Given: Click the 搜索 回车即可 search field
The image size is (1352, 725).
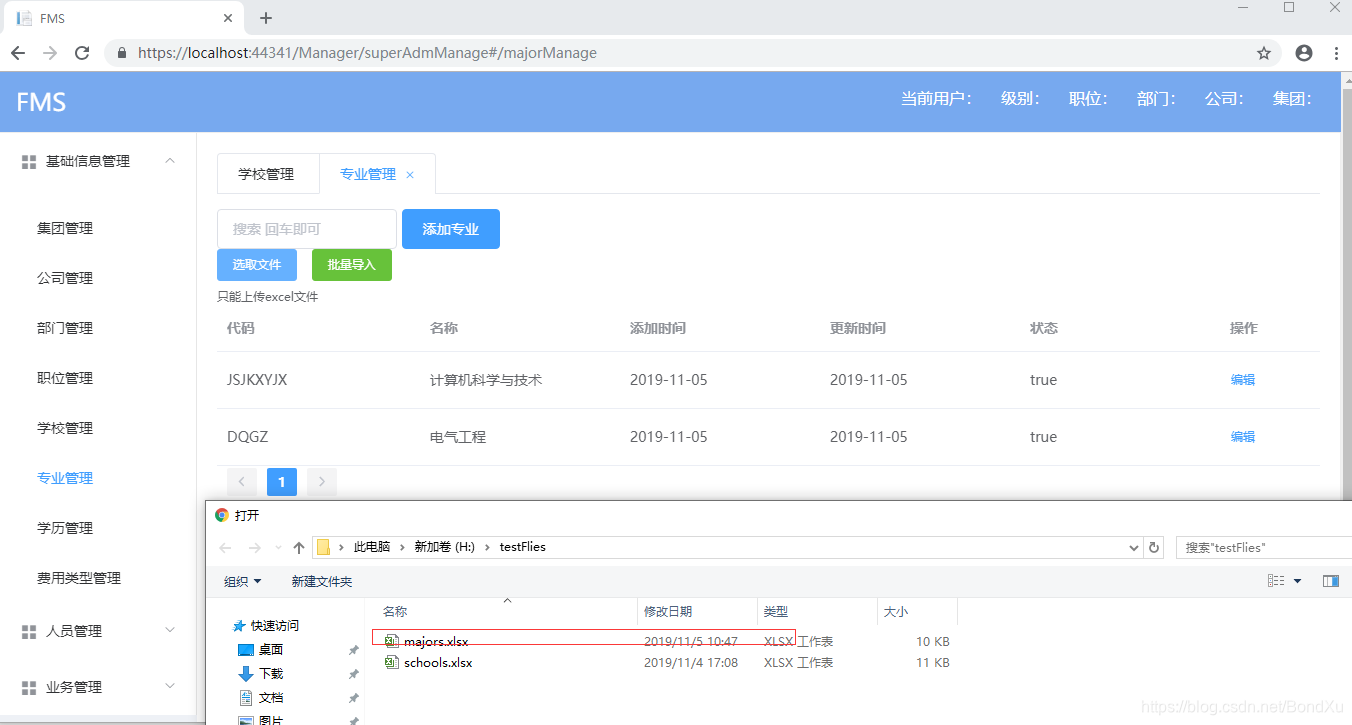Looking at the screenshot, I should point(306,228).
